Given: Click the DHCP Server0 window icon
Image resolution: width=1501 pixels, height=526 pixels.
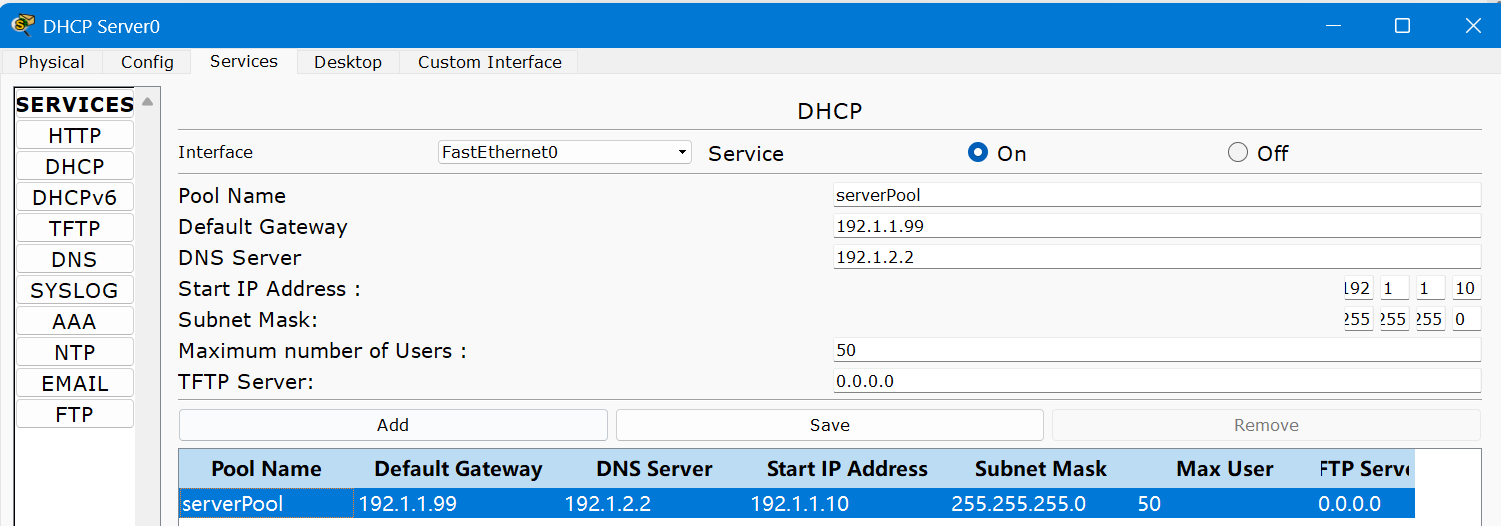Looking at the screenshot, I should (22, 25).
